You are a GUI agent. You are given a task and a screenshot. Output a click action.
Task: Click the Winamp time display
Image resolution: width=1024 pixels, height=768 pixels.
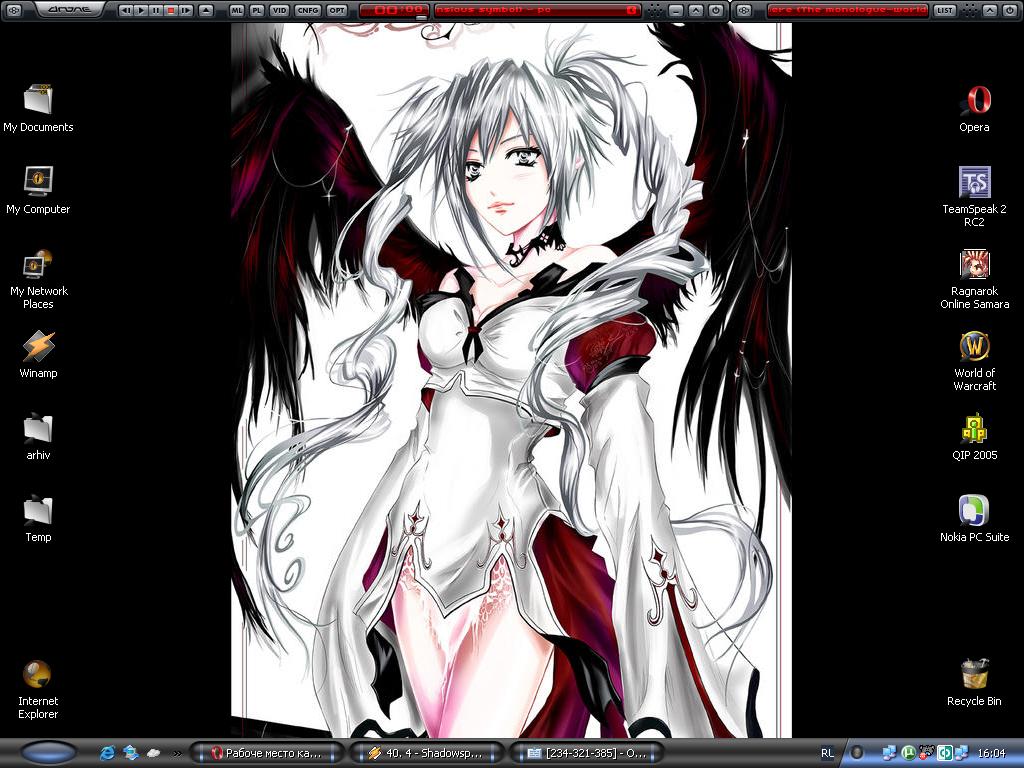click(x=394, y=10)
